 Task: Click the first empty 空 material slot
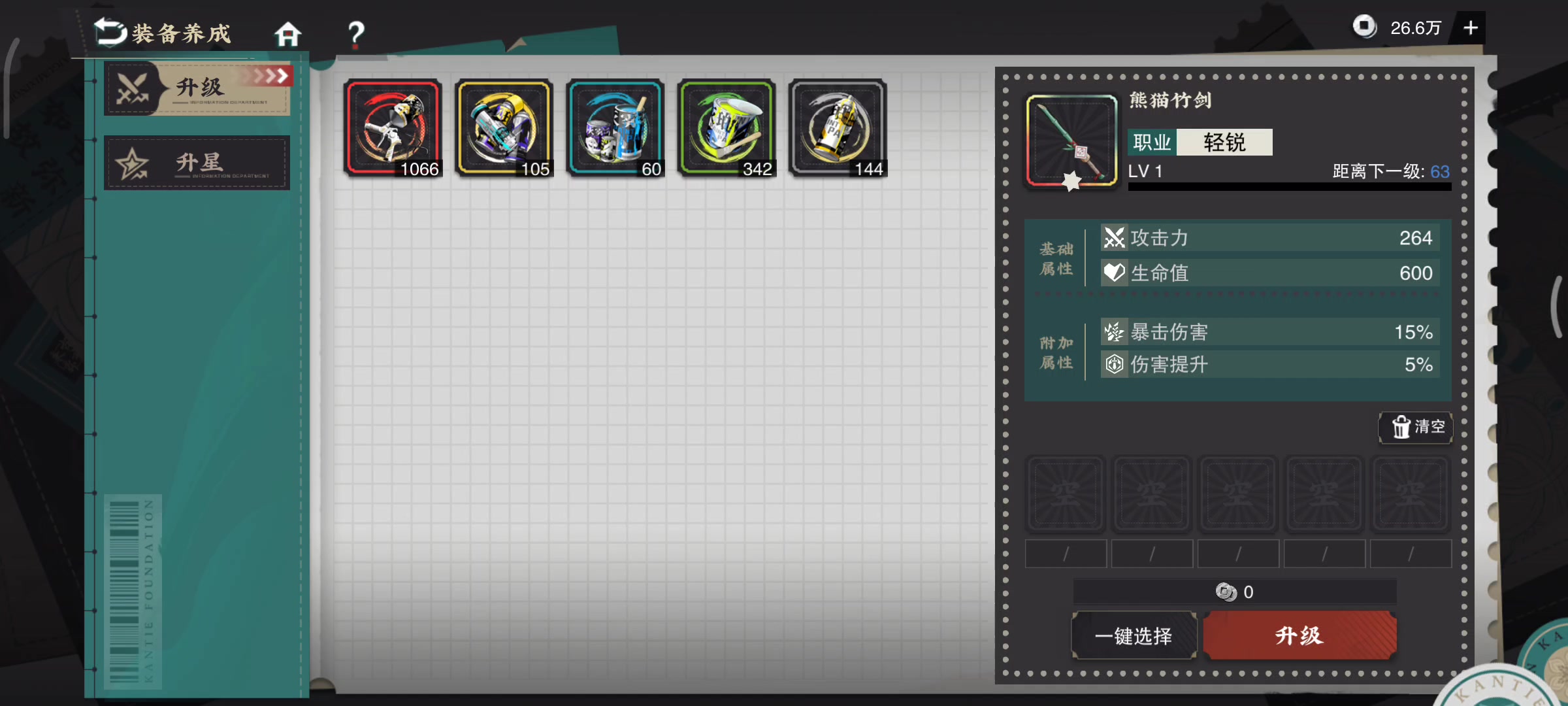tap(1066, 494)
